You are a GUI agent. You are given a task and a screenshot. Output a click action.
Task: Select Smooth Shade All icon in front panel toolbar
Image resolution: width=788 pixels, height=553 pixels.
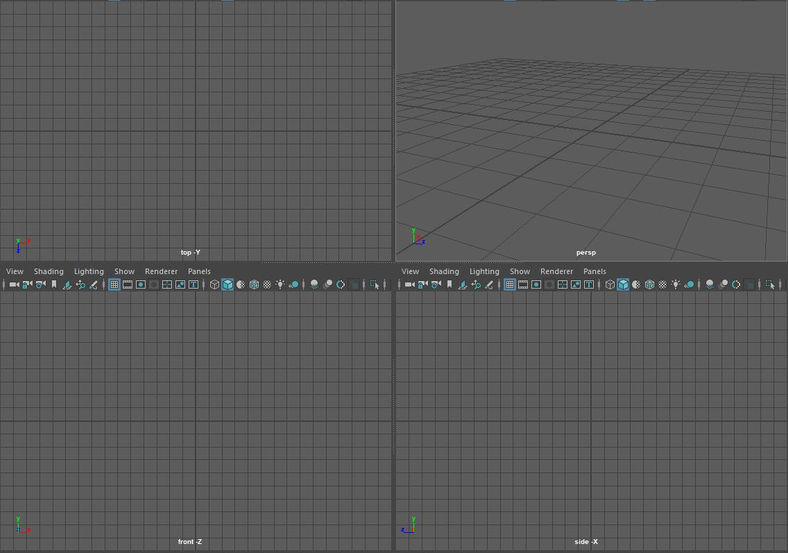pyautogui.click(x=228, y=285)
